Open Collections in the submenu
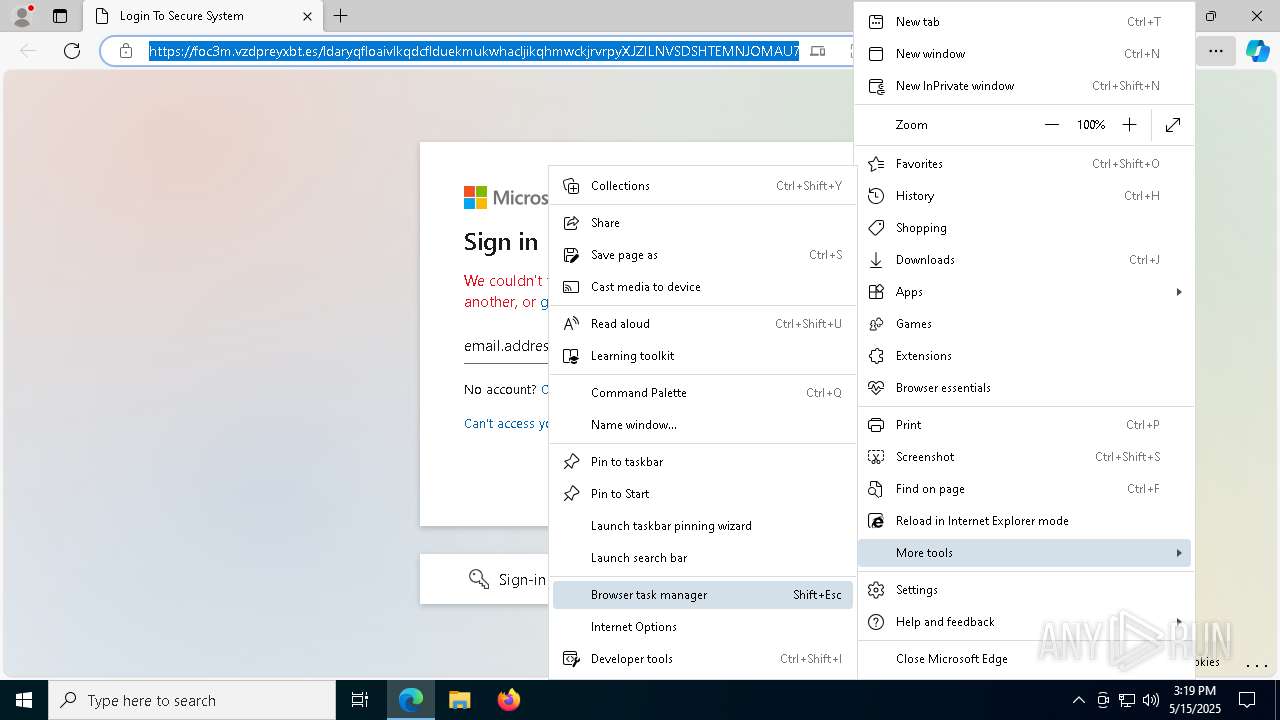 point(703,186)
